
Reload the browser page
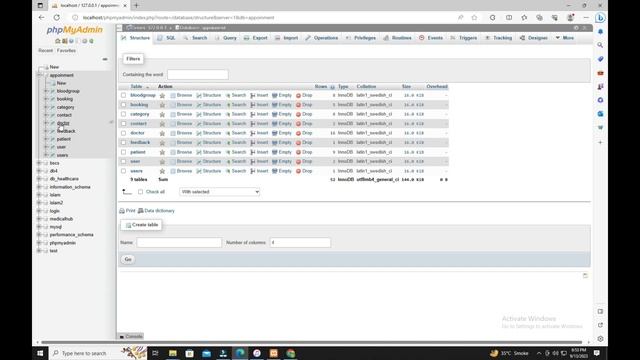click(x=57, y=18)
